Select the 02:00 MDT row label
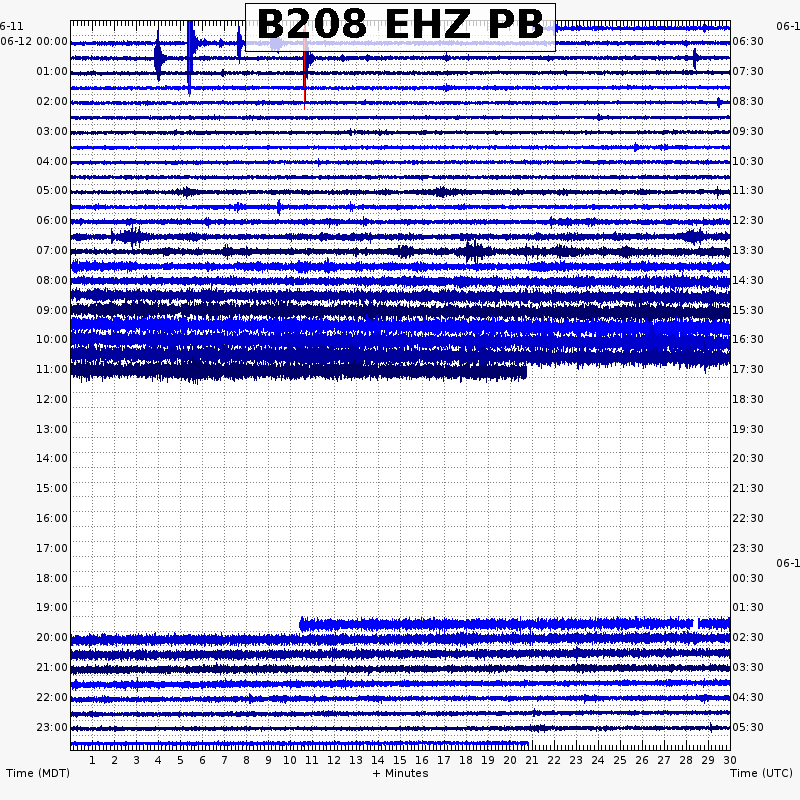This screenshot has height=800, width=800. click(x=52, y=102)
